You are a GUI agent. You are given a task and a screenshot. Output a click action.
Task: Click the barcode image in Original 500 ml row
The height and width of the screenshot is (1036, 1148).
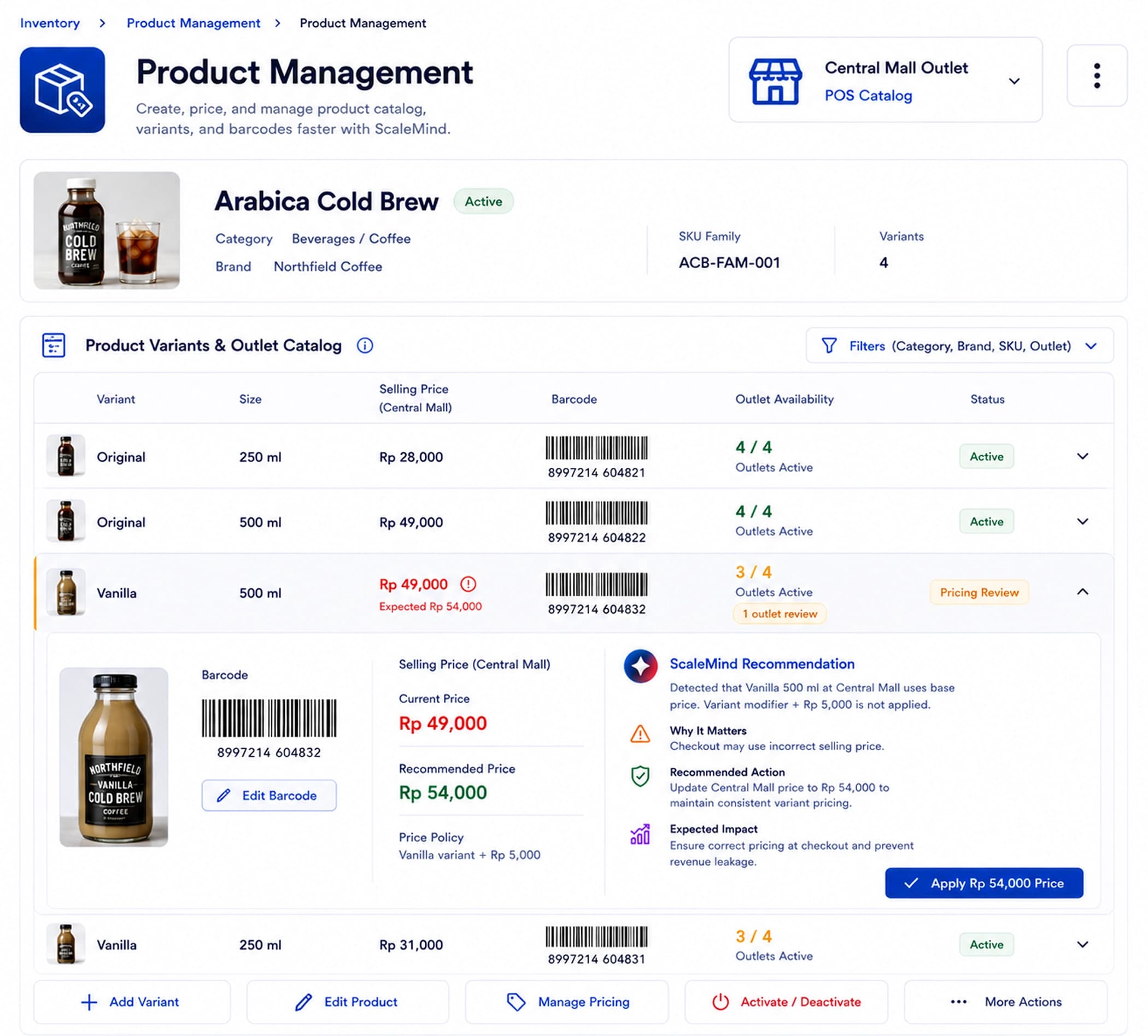tap(596, 513)
